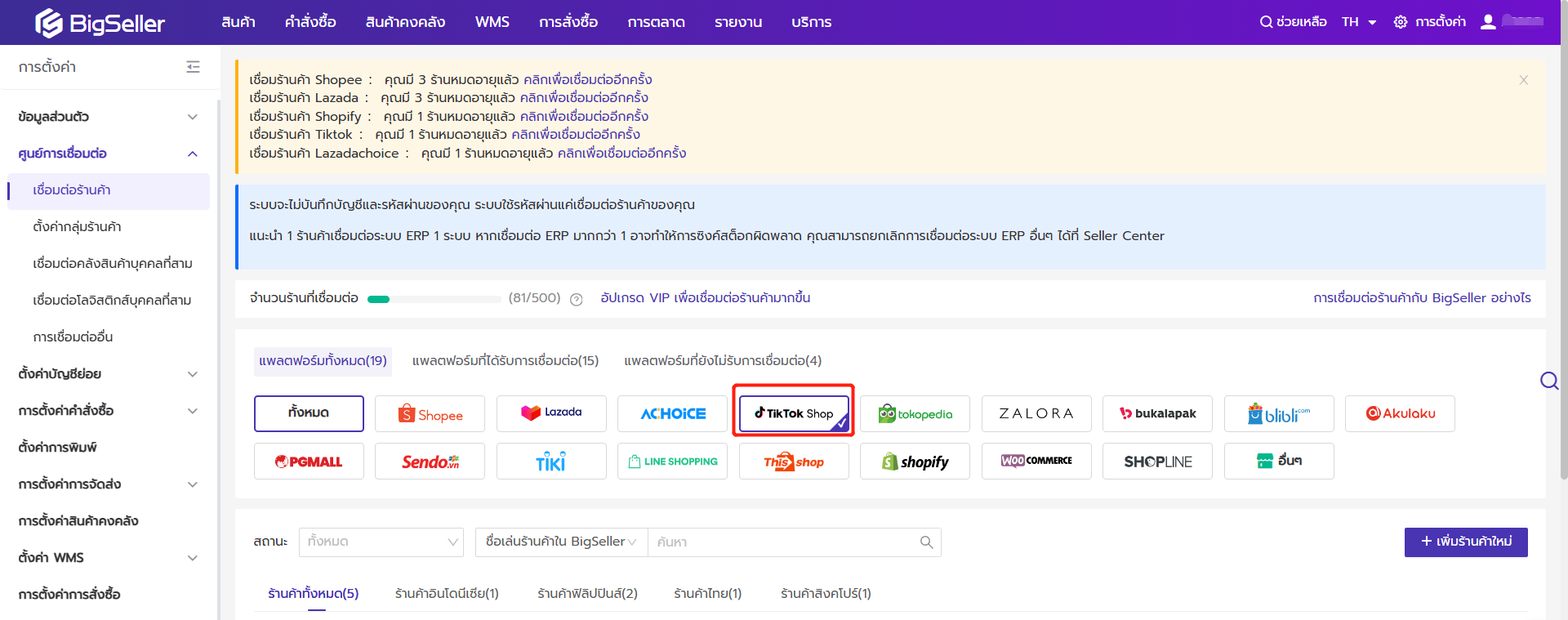Viewport: 1568px width, 620px height.
Task: Click the store search input field
Action: [x=784, y=542]
